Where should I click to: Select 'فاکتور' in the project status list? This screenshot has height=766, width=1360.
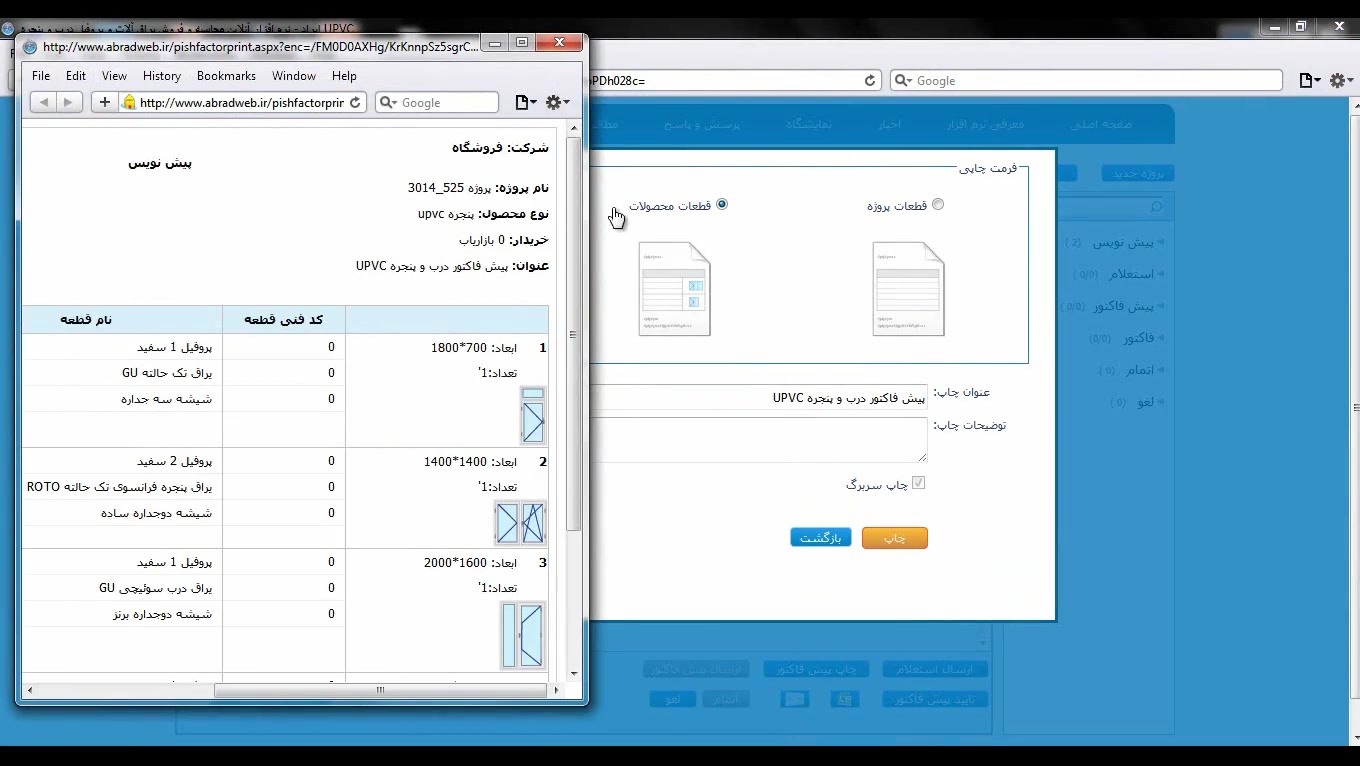pos(1138,338)
